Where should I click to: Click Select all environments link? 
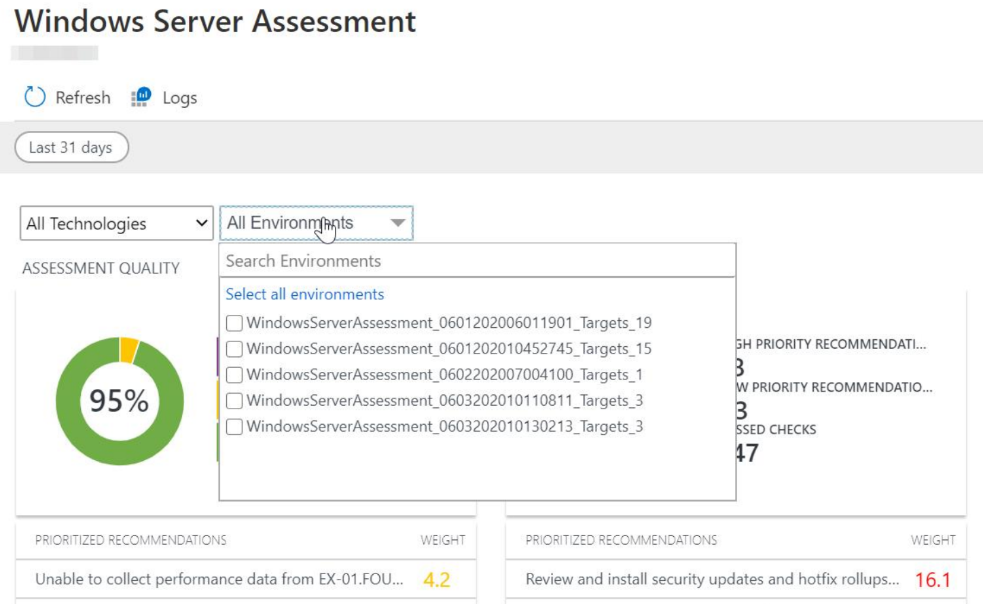pyautogui.click(x=305, y=294)
